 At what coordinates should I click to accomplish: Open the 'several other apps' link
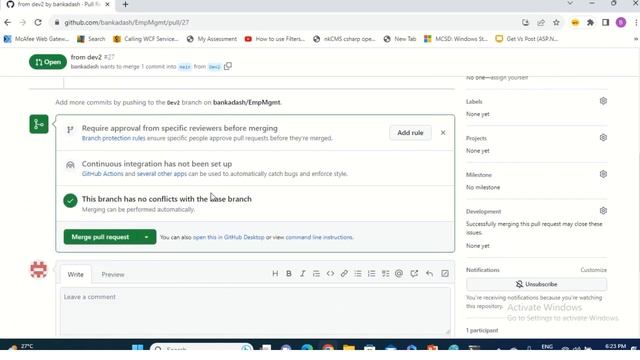[x=162, y=174]
